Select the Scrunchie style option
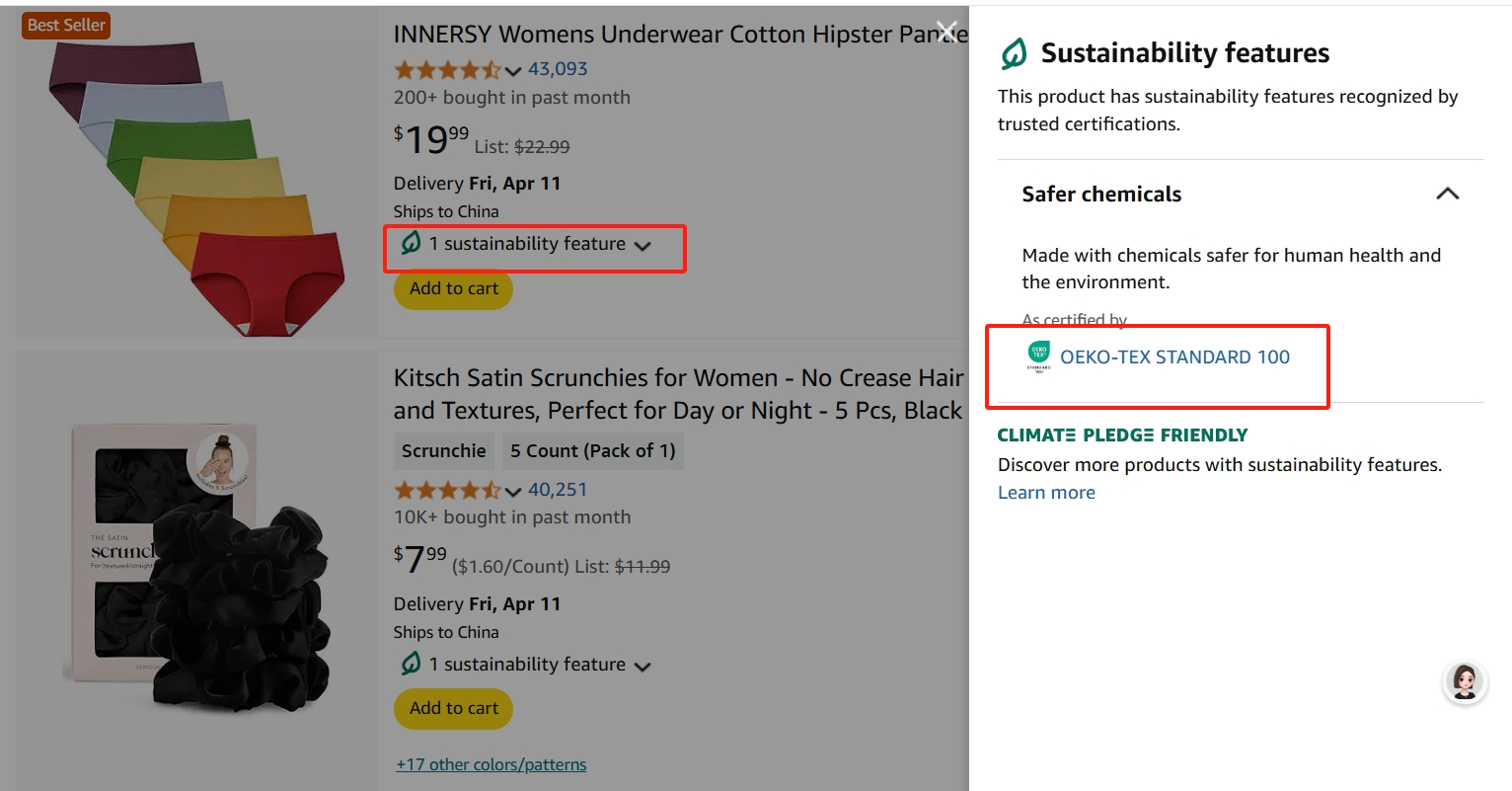Viewport: 1512px width, 791px height. point(443,451)
